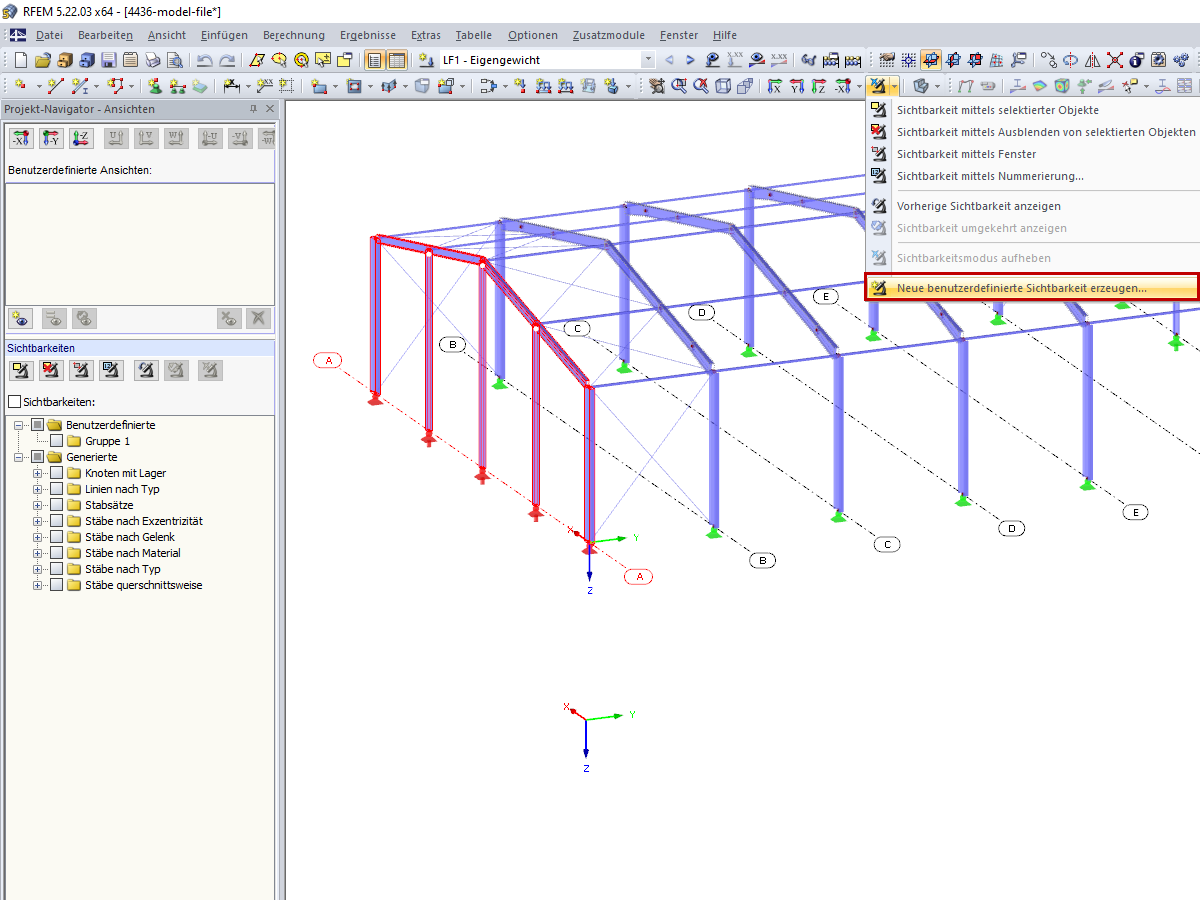
Task: Click visibility by numbering icon in Sichtbarkeiten panel
Action: click(x=112, y=370)
